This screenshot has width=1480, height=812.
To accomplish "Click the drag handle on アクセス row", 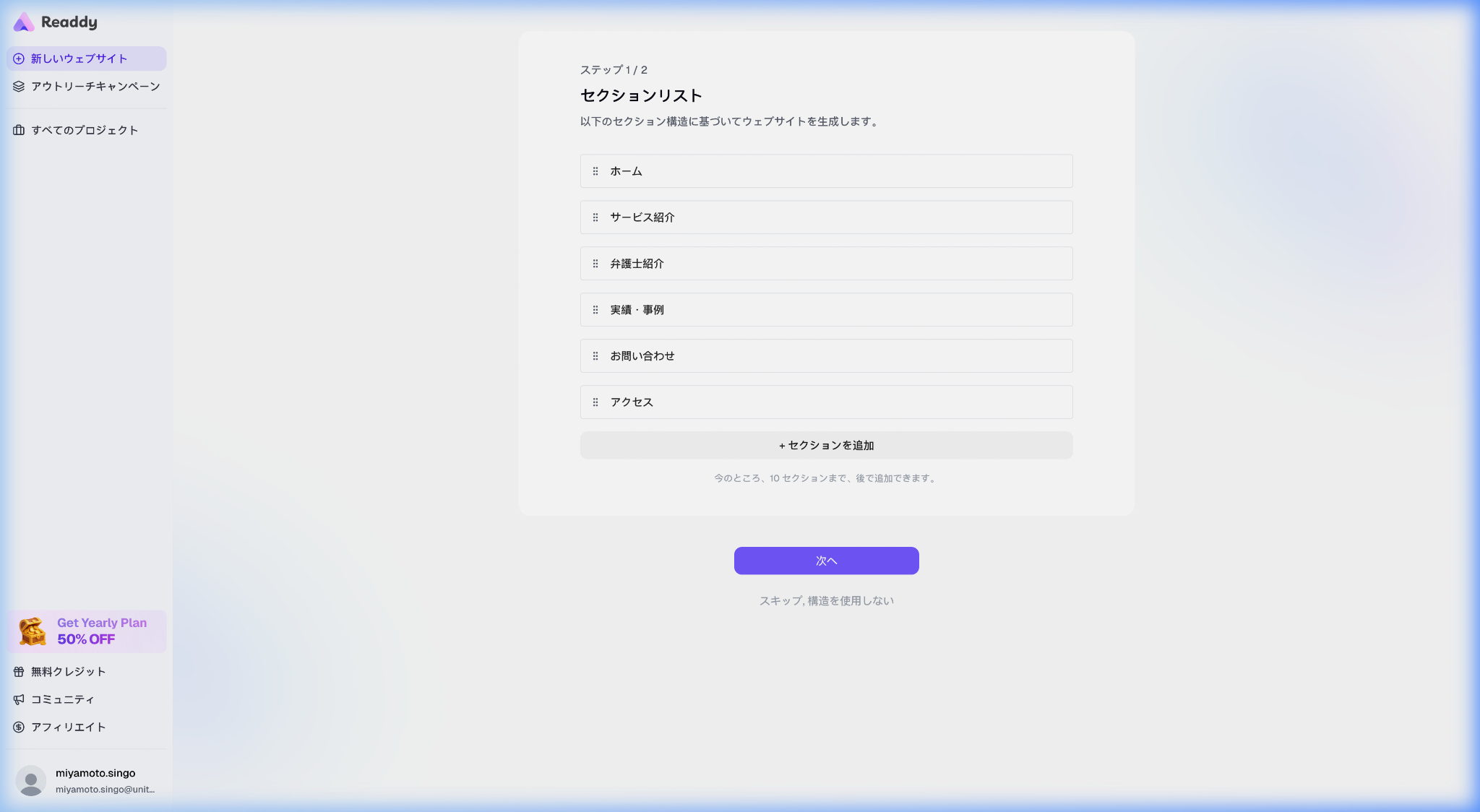I will (595, 402).
